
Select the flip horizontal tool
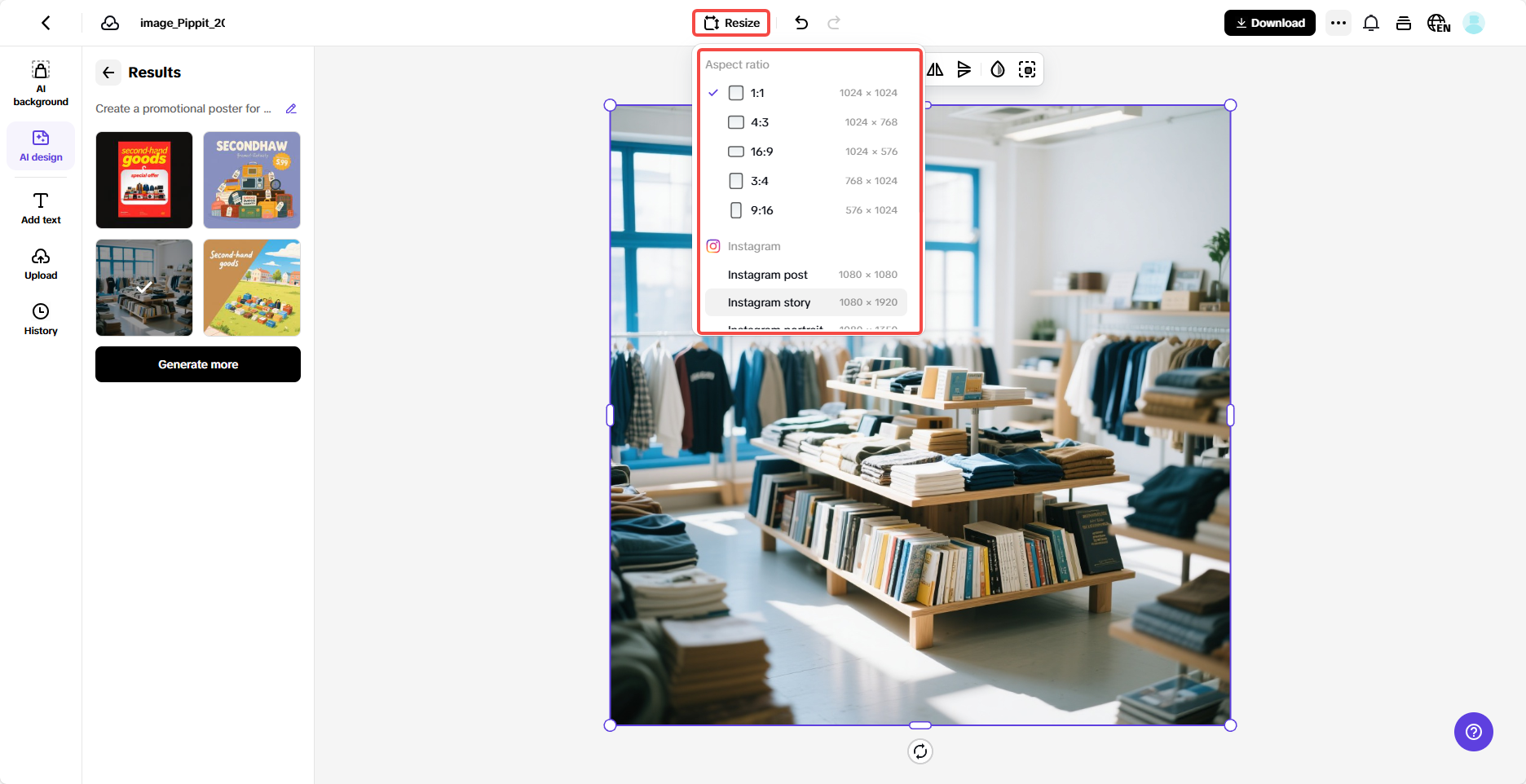coord(934,69)
